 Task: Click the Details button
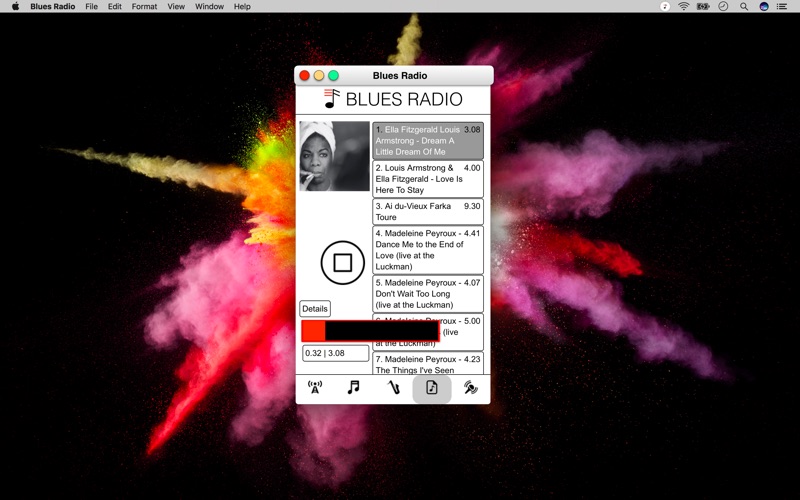[x=315, y=309]
